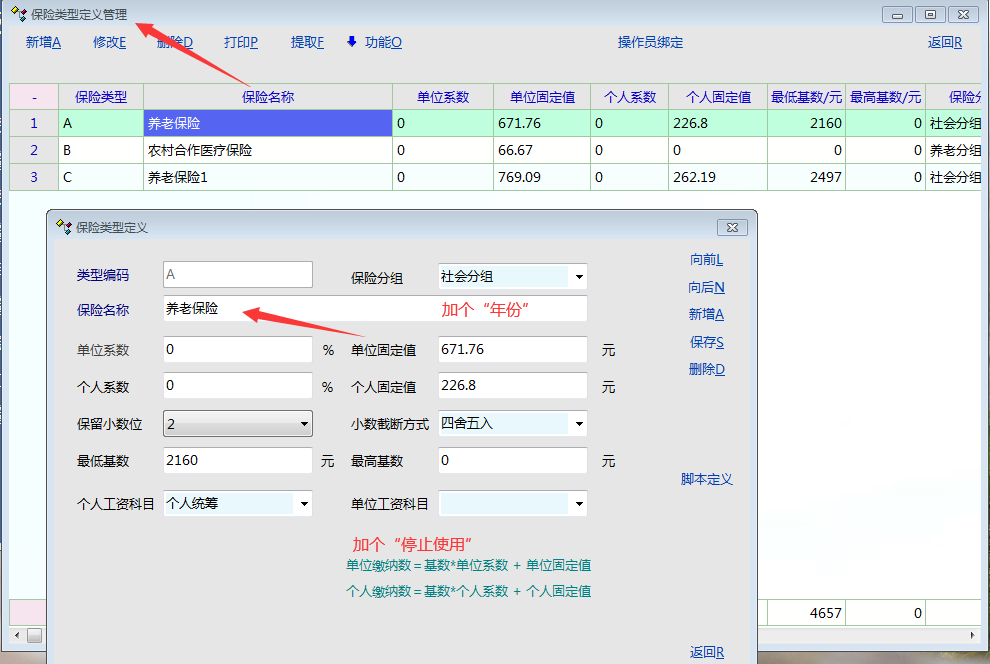This screenshot has width=990, height=664.
Task: Close the 保险类型定义 dialog
Action: [x=732, y=227]
